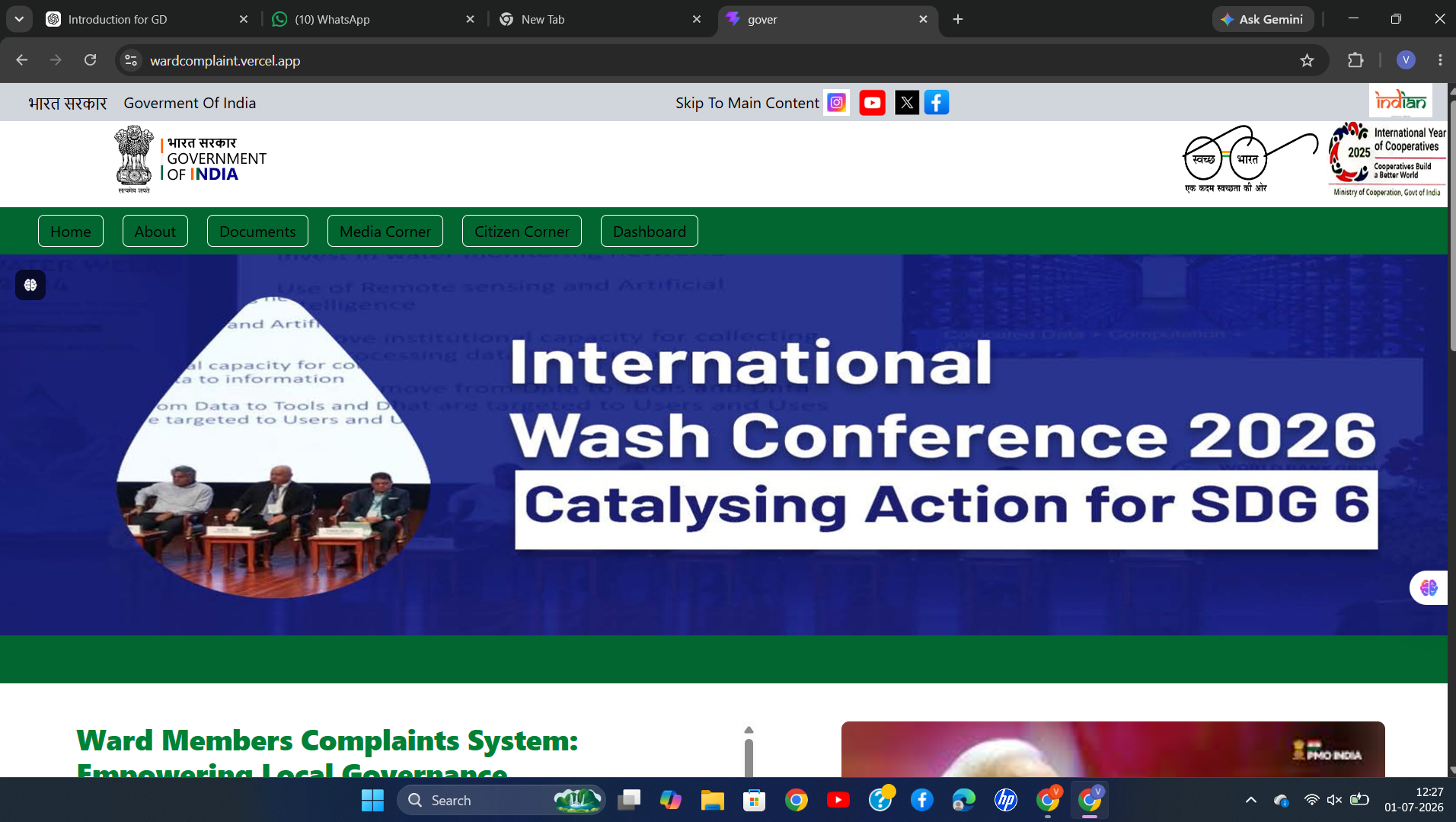Image resolution: width=1456 pixels, height=822 pixels.
Task: Open the Media Corner nav item
Action: [385, 231]
